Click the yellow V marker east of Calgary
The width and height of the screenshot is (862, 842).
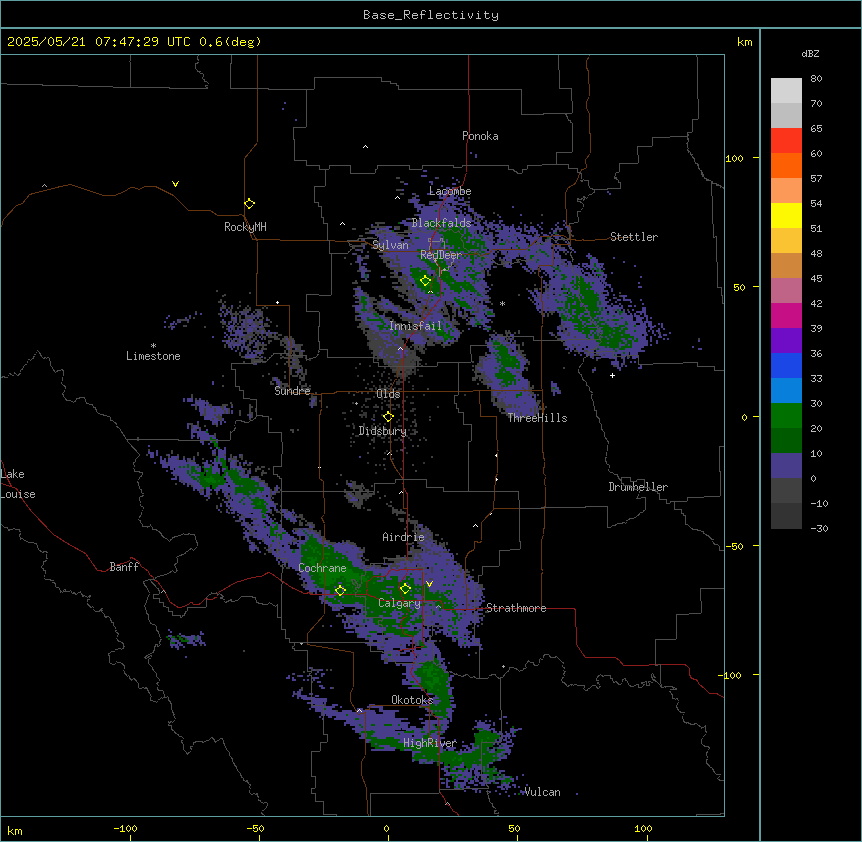click(429, 584)
